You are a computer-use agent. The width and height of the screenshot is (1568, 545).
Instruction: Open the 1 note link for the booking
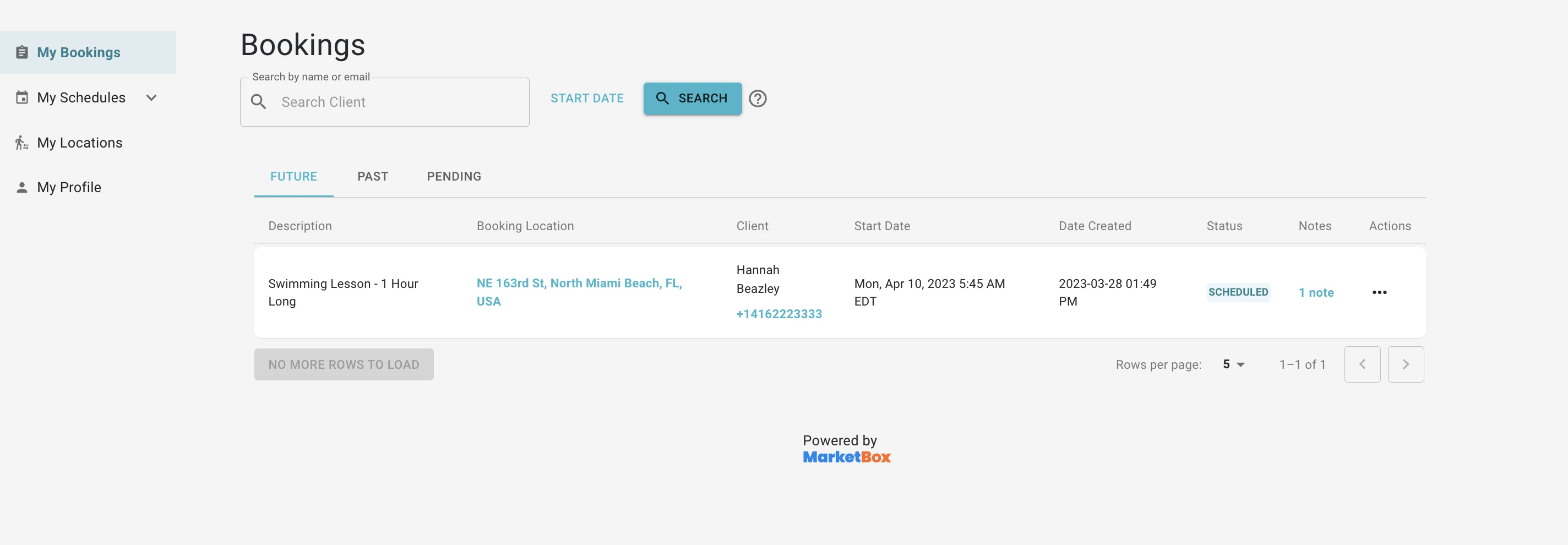point(1316,292)
